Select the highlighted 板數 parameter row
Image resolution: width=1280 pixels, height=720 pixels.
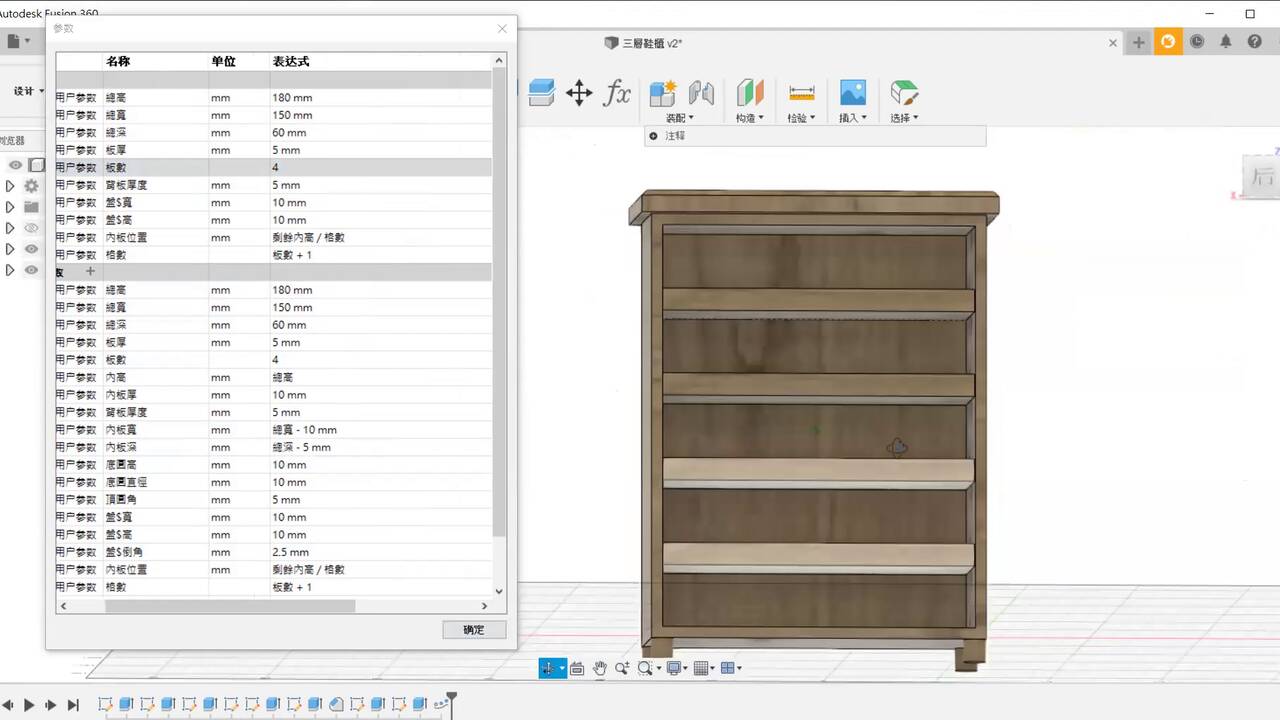coord(273,168)
